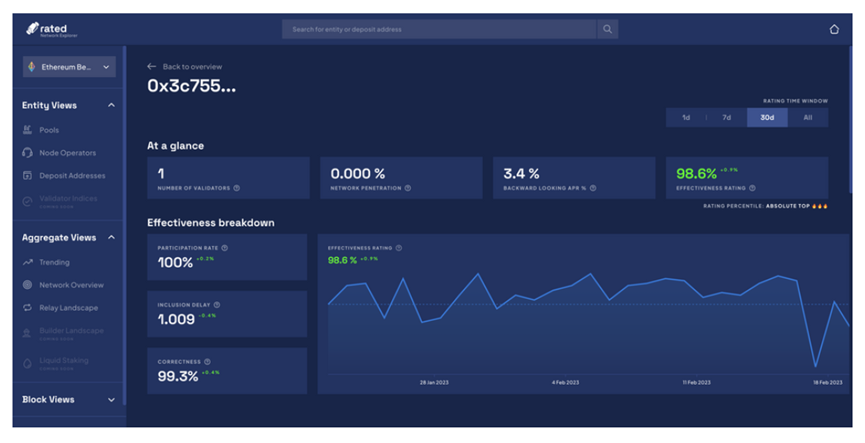Image resolution: width=865 pixels, height=443 pixels.
Task: Click the rated logo
Action: click(50, 29)
